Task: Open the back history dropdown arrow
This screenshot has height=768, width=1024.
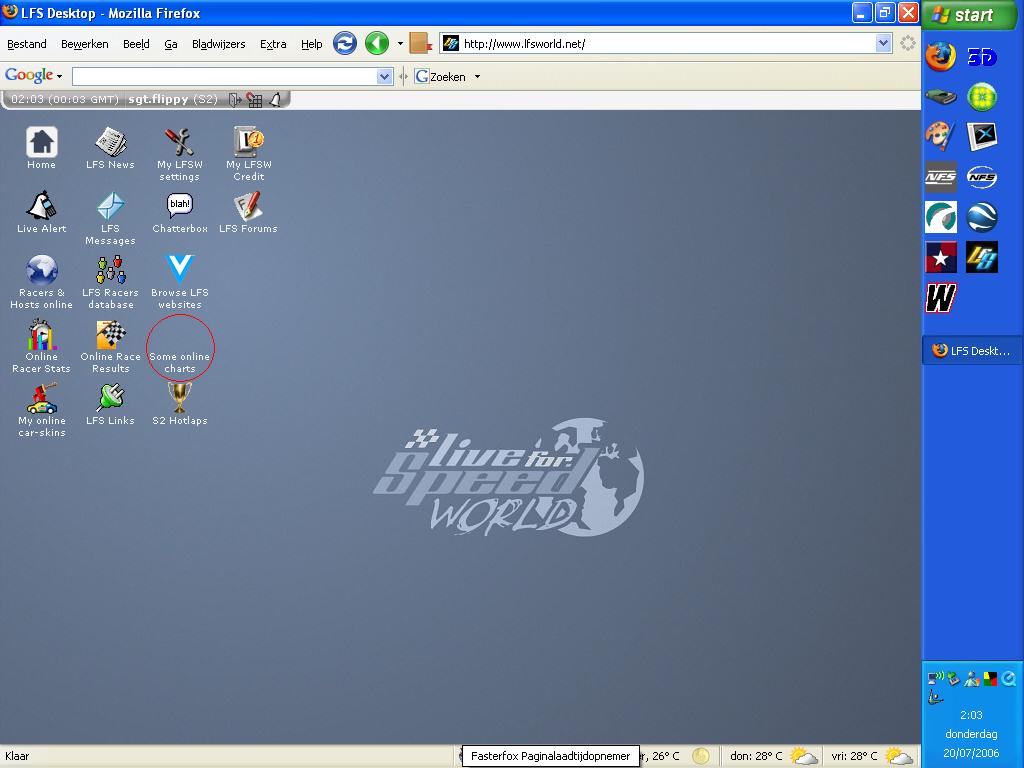Action: coord(400,44)
